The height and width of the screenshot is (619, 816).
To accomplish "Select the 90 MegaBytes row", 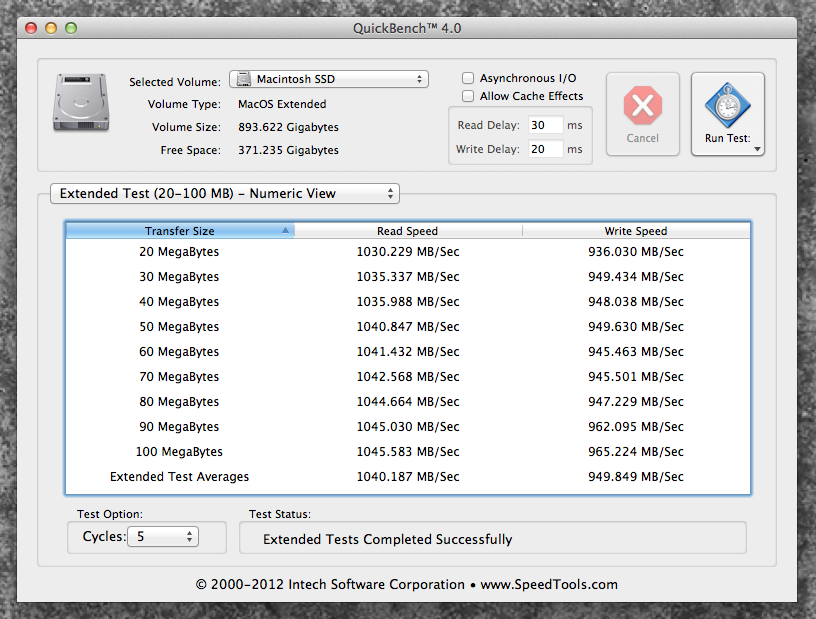I will [x=408, y=426].
